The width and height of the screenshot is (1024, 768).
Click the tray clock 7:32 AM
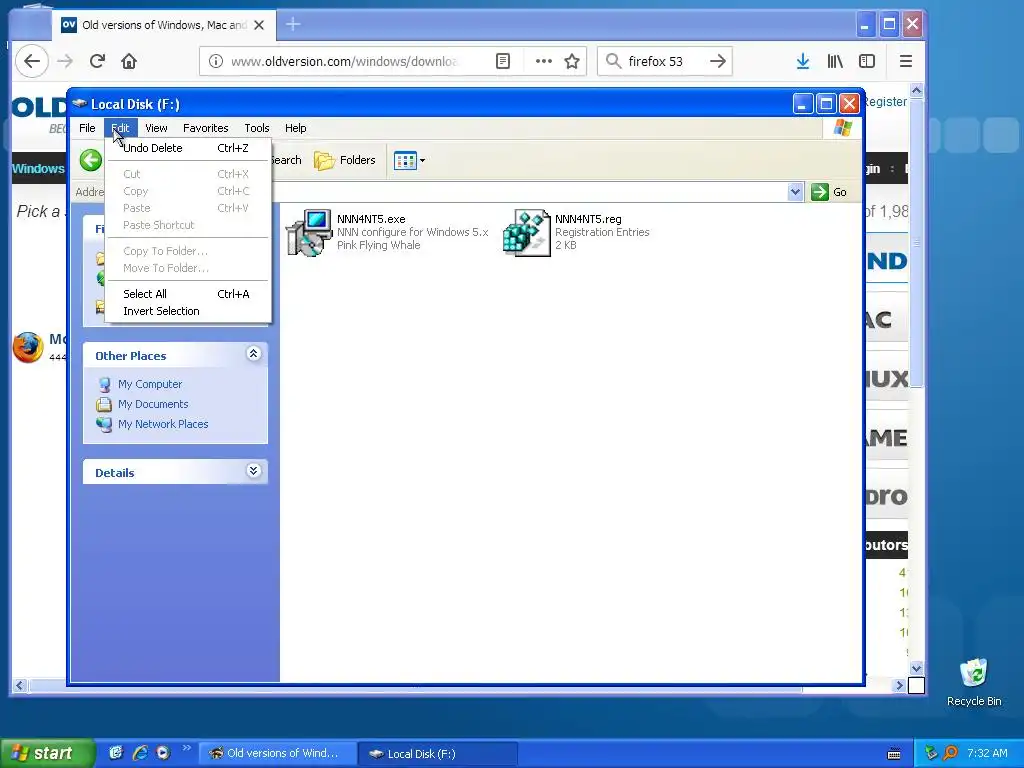pos(987,753)
